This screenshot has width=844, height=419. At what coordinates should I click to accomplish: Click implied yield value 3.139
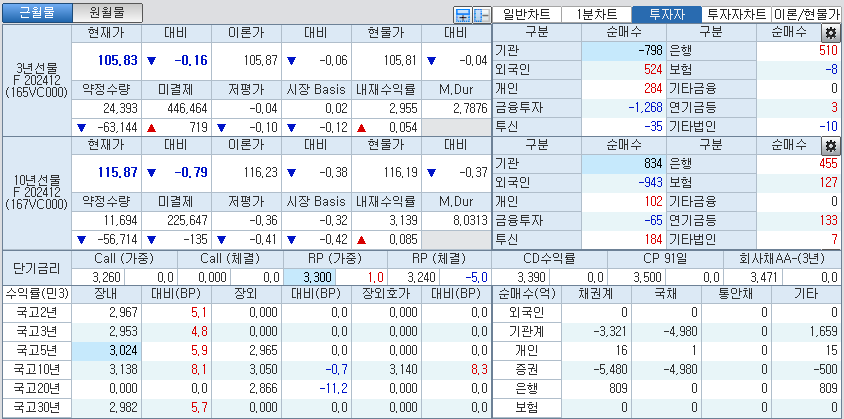click(x=386, y=220)
